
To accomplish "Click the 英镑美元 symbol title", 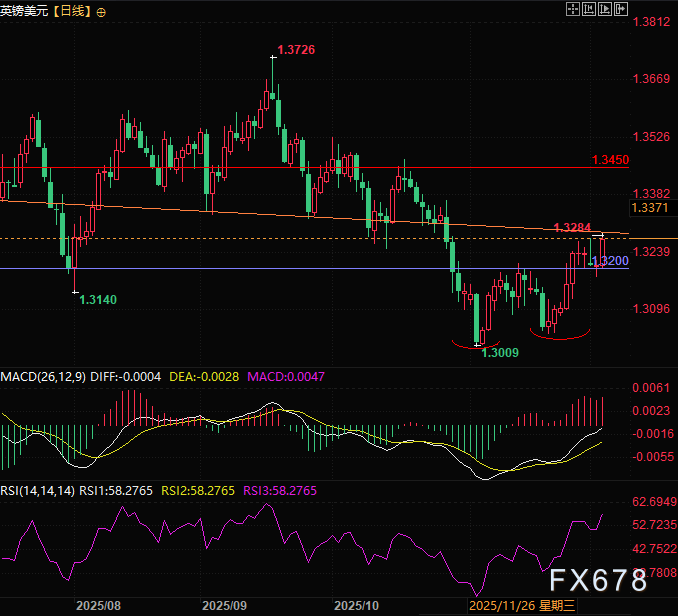I will (x=25, y=11).
